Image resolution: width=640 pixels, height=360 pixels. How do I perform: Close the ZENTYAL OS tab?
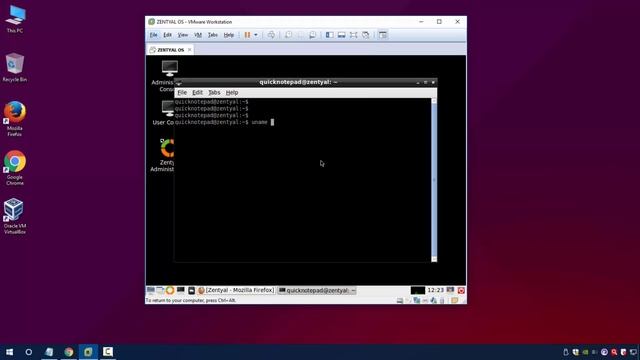point(189,50)
